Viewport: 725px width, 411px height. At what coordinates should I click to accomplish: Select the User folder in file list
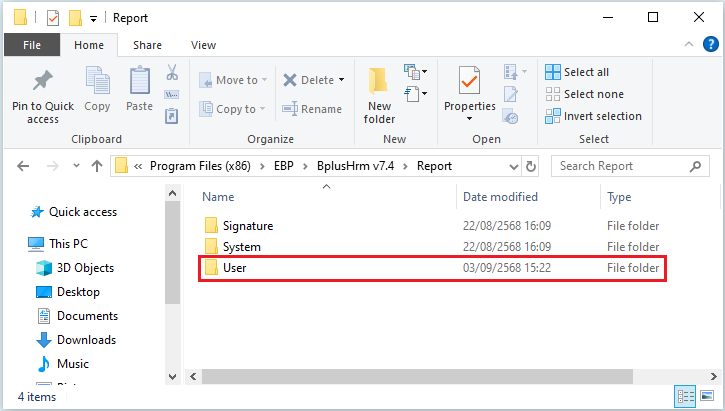235,268
